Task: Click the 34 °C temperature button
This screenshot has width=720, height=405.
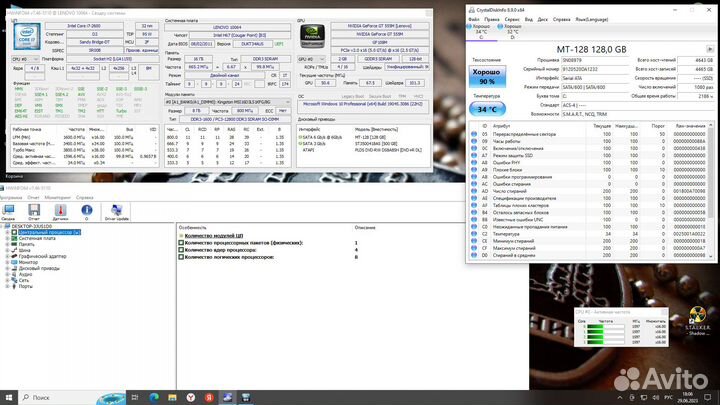Action: (x=487, y=109)
